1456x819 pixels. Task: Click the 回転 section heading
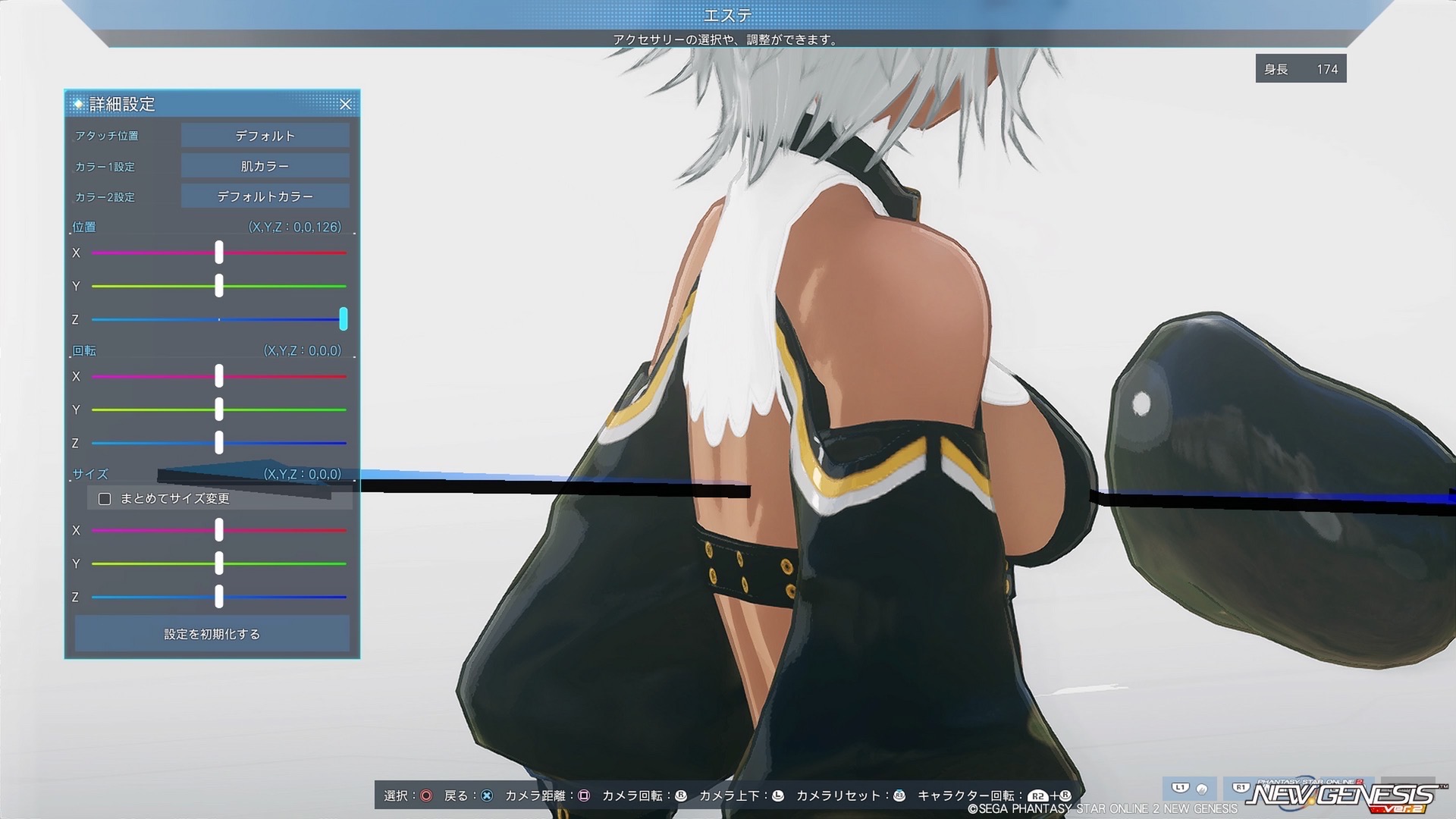[x=84, y=350]
